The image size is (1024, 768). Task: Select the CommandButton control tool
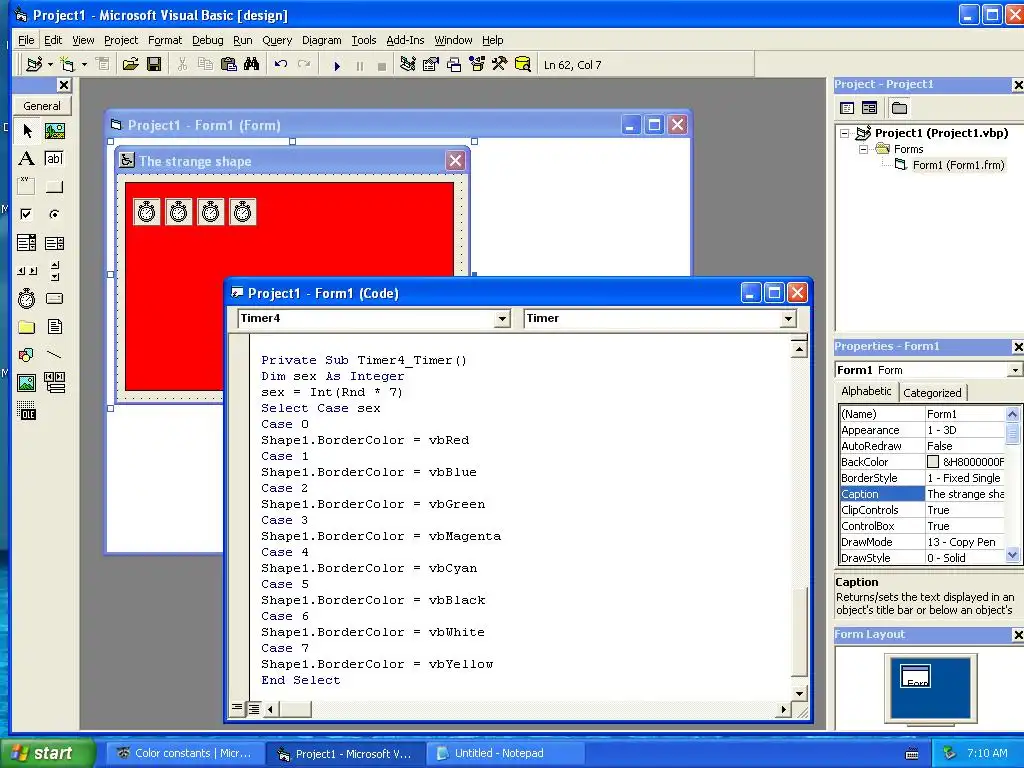(54, 187)
